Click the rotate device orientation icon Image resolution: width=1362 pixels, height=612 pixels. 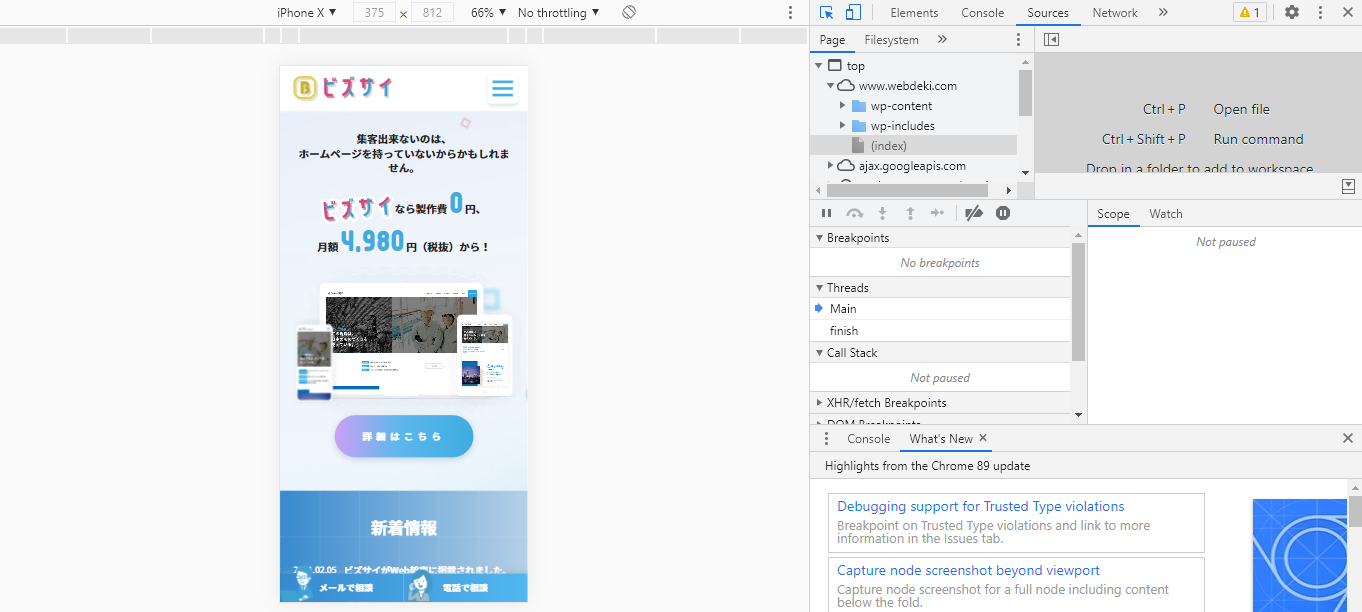tap(629, 13)
